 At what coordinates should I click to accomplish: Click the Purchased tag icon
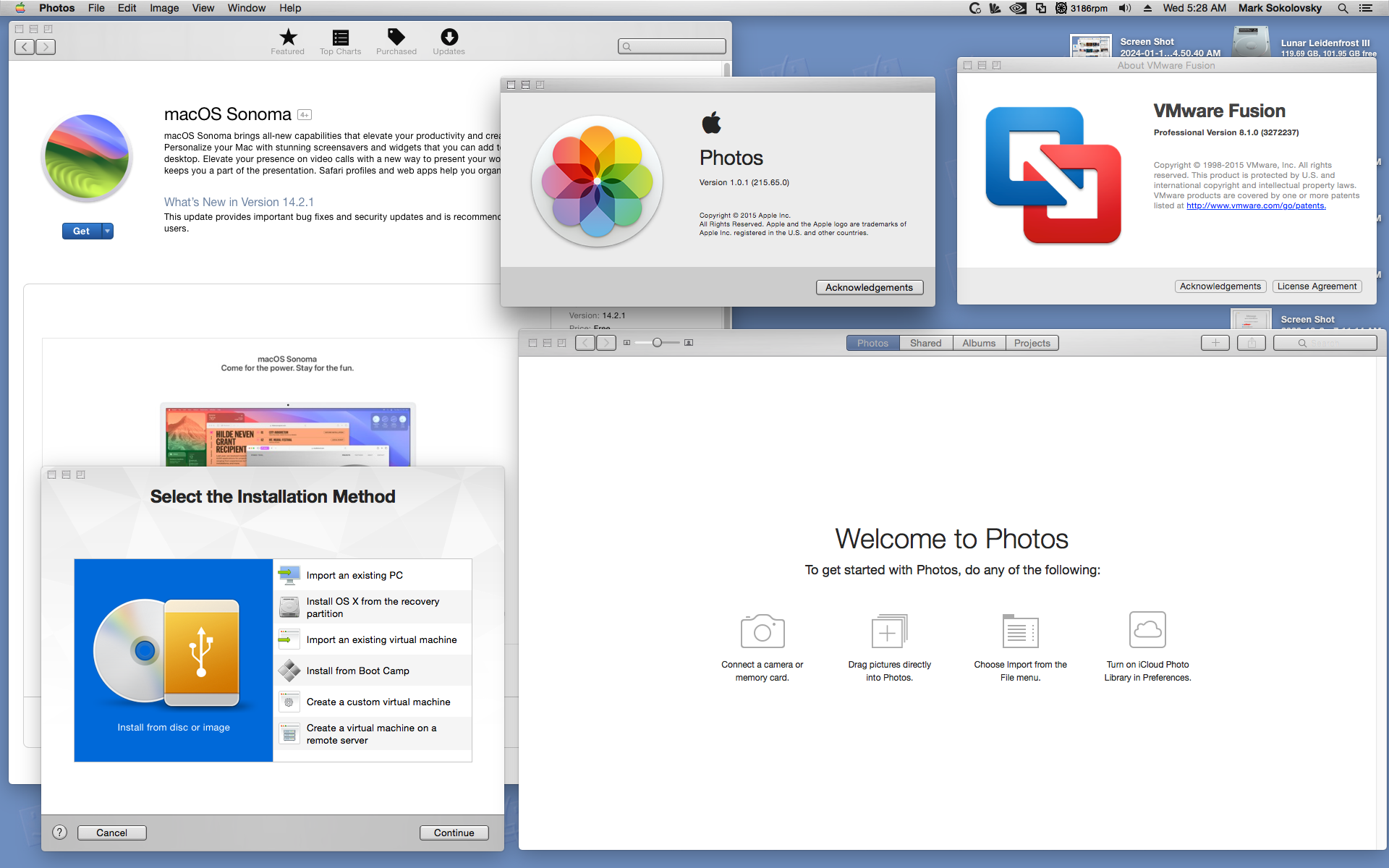396,38
